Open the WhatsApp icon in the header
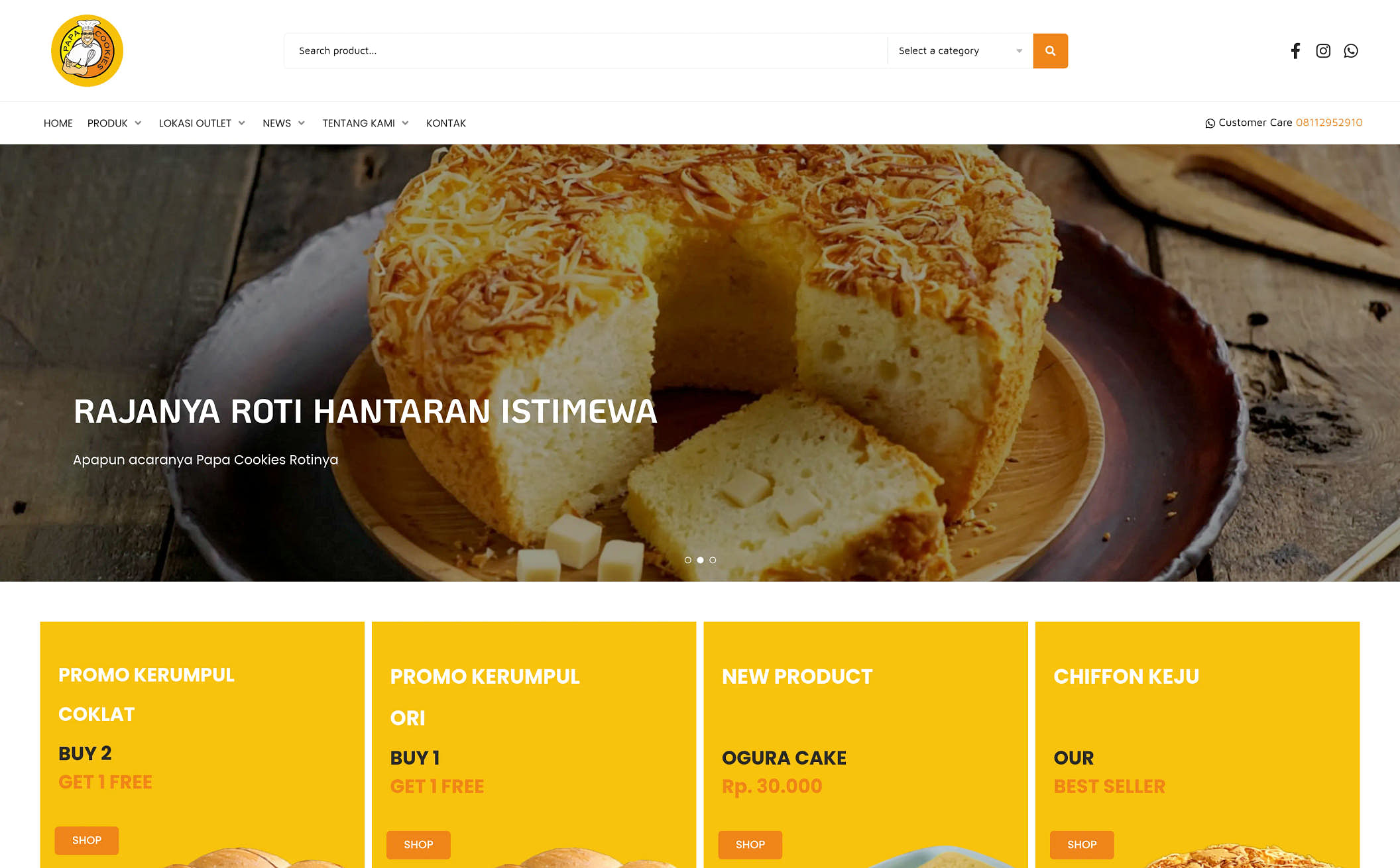Screen dimensions: 1400x868 (x=1351, y=51)
